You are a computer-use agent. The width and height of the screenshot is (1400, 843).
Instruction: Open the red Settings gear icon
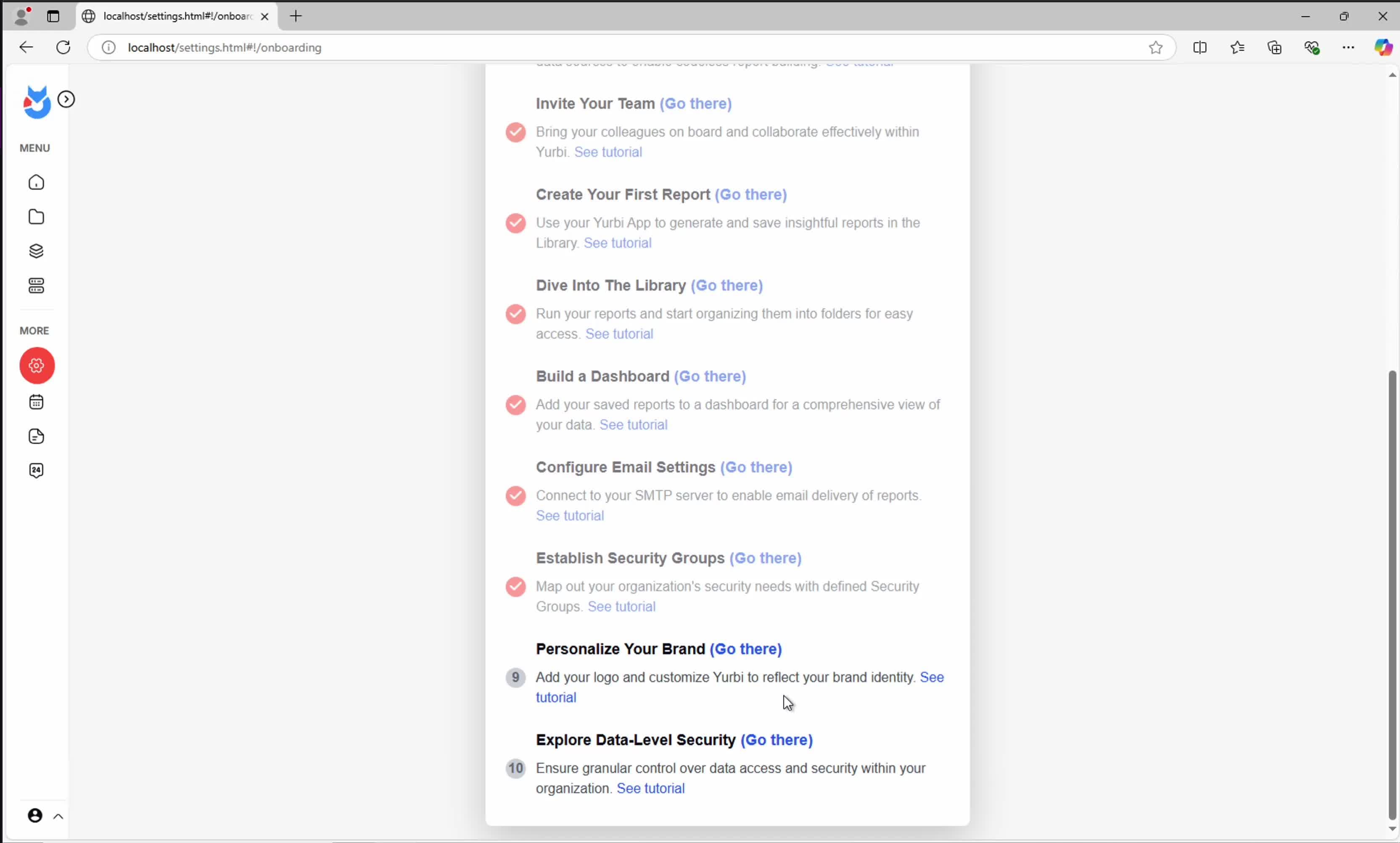[x=37, y=365]
